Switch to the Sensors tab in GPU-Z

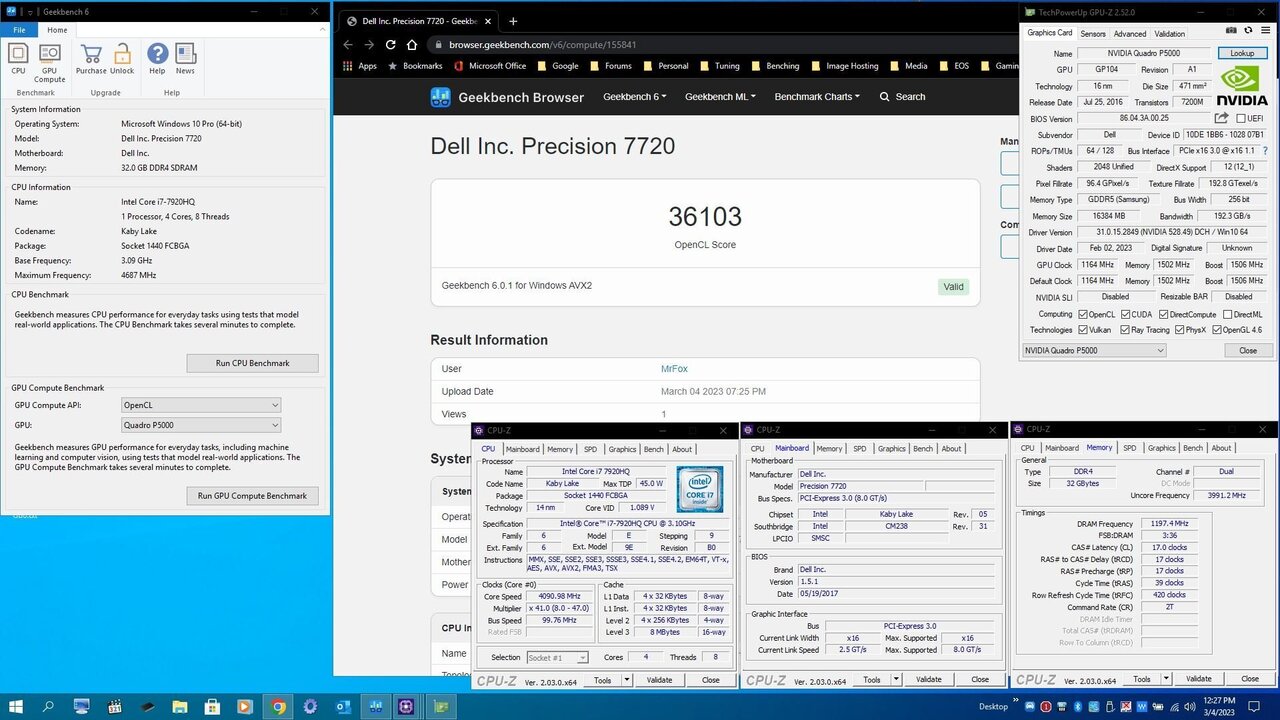[x=1093, y=33]
